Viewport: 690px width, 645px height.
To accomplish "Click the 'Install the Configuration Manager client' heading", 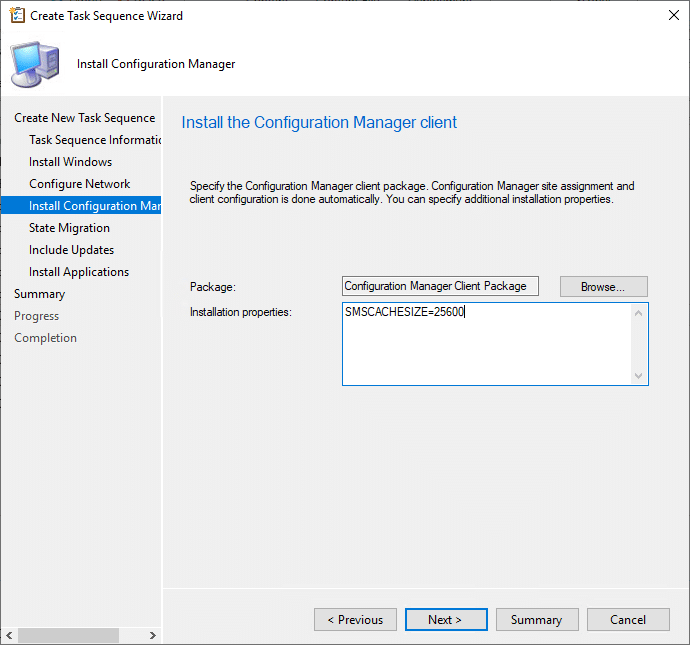I will tap(319, 122).
